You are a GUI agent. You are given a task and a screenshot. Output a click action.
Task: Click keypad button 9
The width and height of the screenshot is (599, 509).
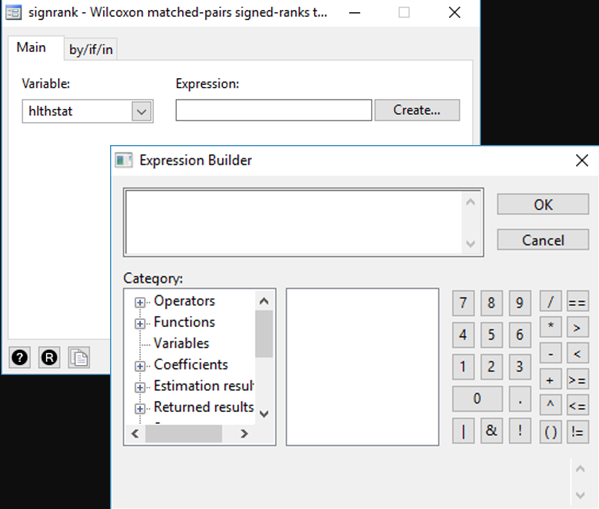tap(520, 303)
